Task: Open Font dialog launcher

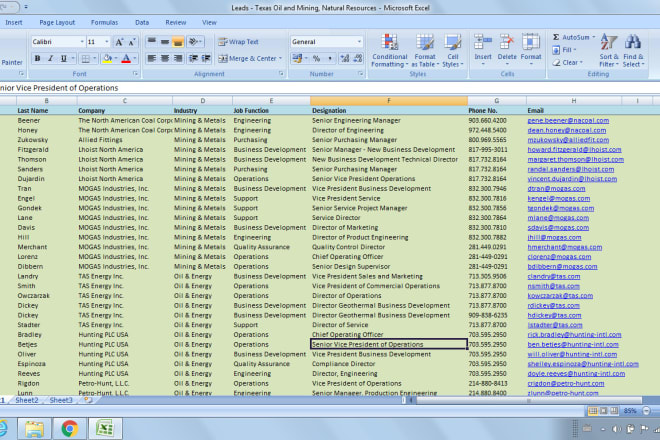Action: click(136, 74)
